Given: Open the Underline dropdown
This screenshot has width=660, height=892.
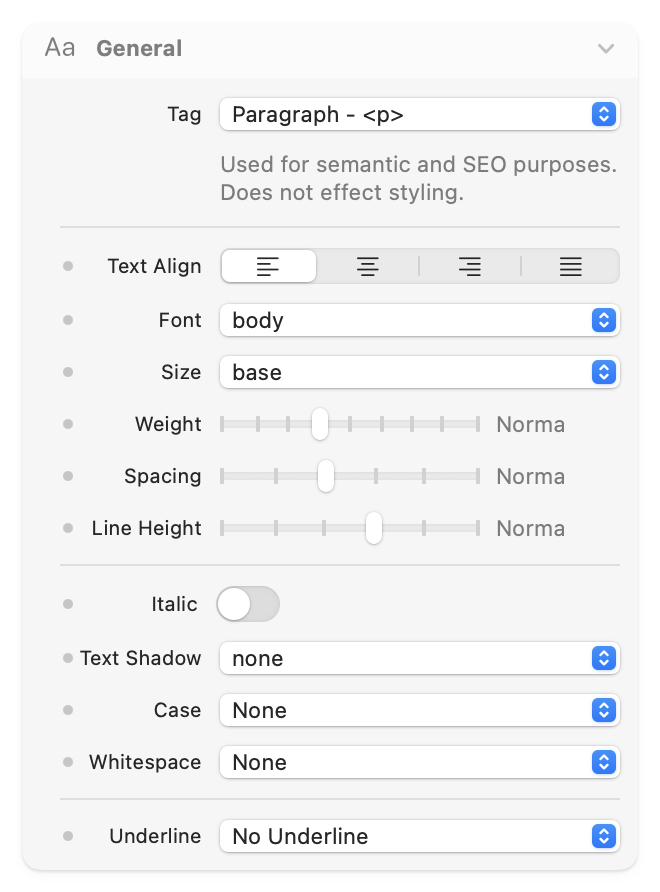Looking at the screenshot, I should pyautogui.click(x=419, y=836).
